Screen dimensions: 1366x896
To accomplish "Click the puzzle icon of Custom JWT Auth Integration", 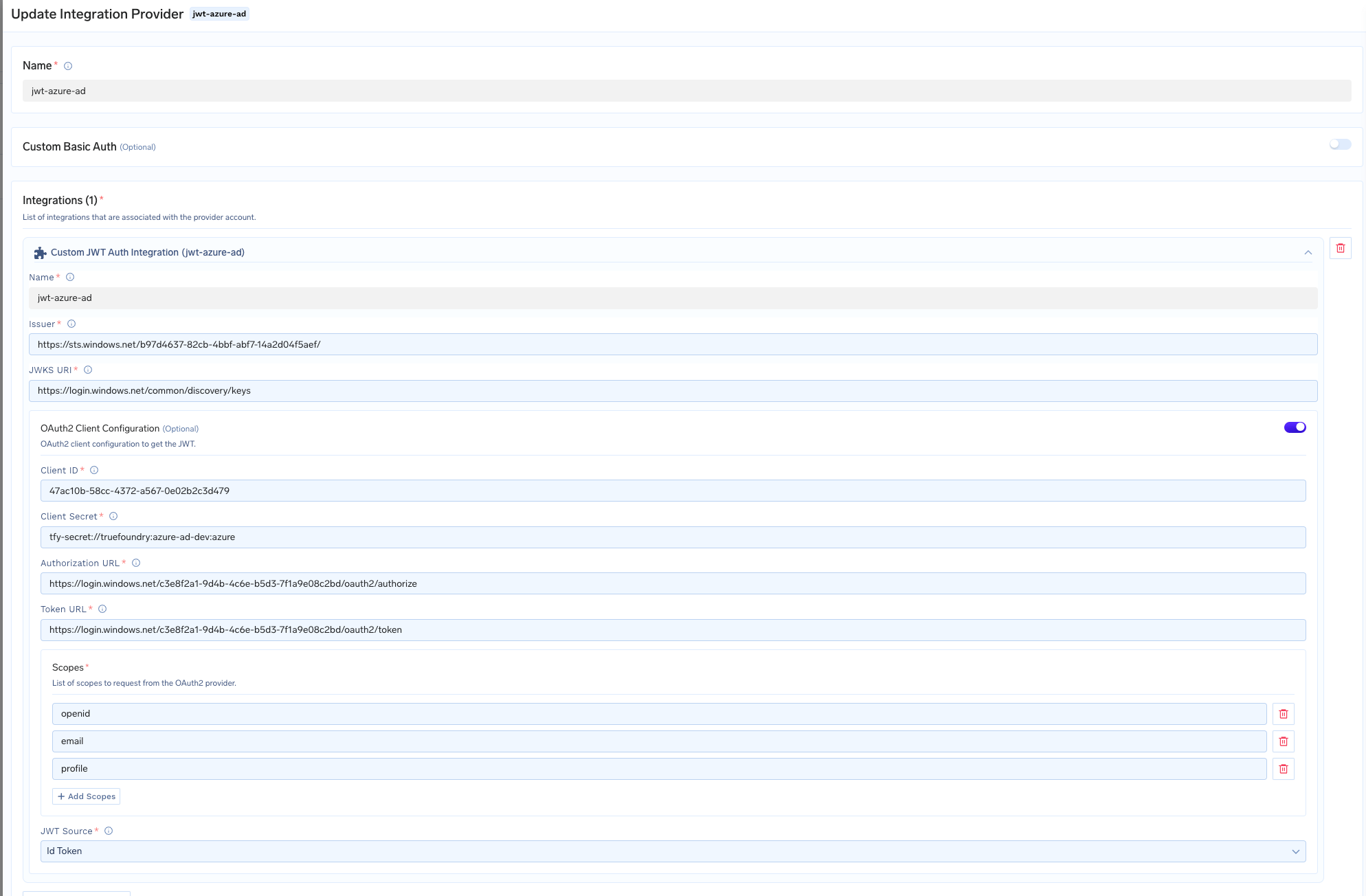I will 40,253.
